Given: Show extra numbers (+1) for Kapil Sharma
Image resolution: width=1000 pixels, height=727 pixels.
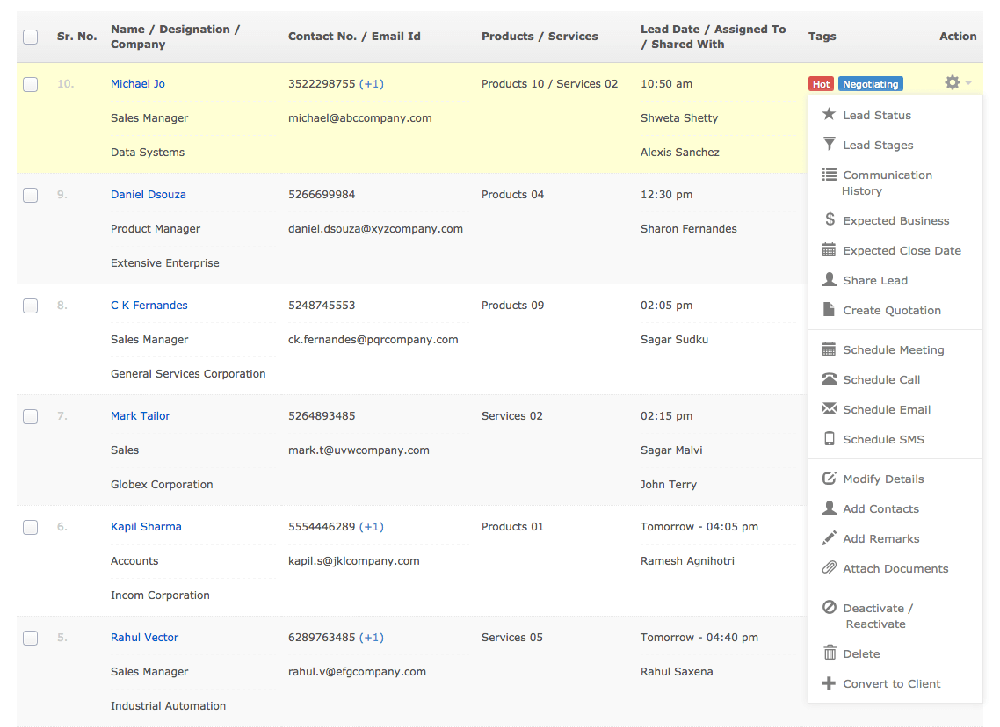Looking at the screenshot, I should coord(371,526).
